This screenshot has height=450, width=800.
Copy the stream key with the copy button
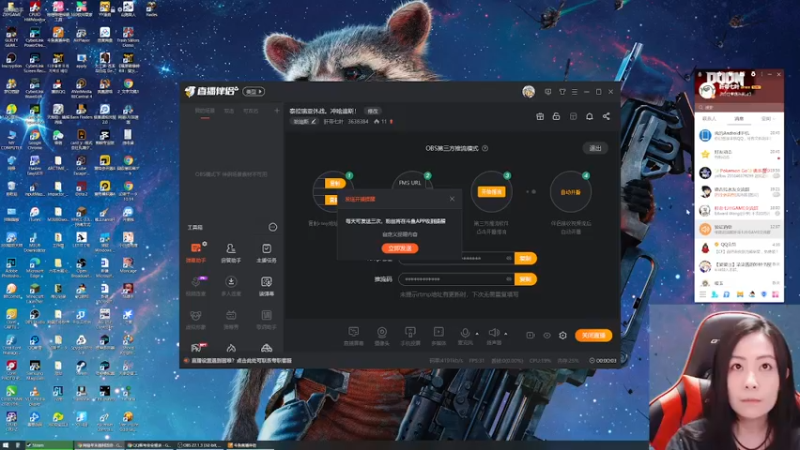tap(526, 279)
